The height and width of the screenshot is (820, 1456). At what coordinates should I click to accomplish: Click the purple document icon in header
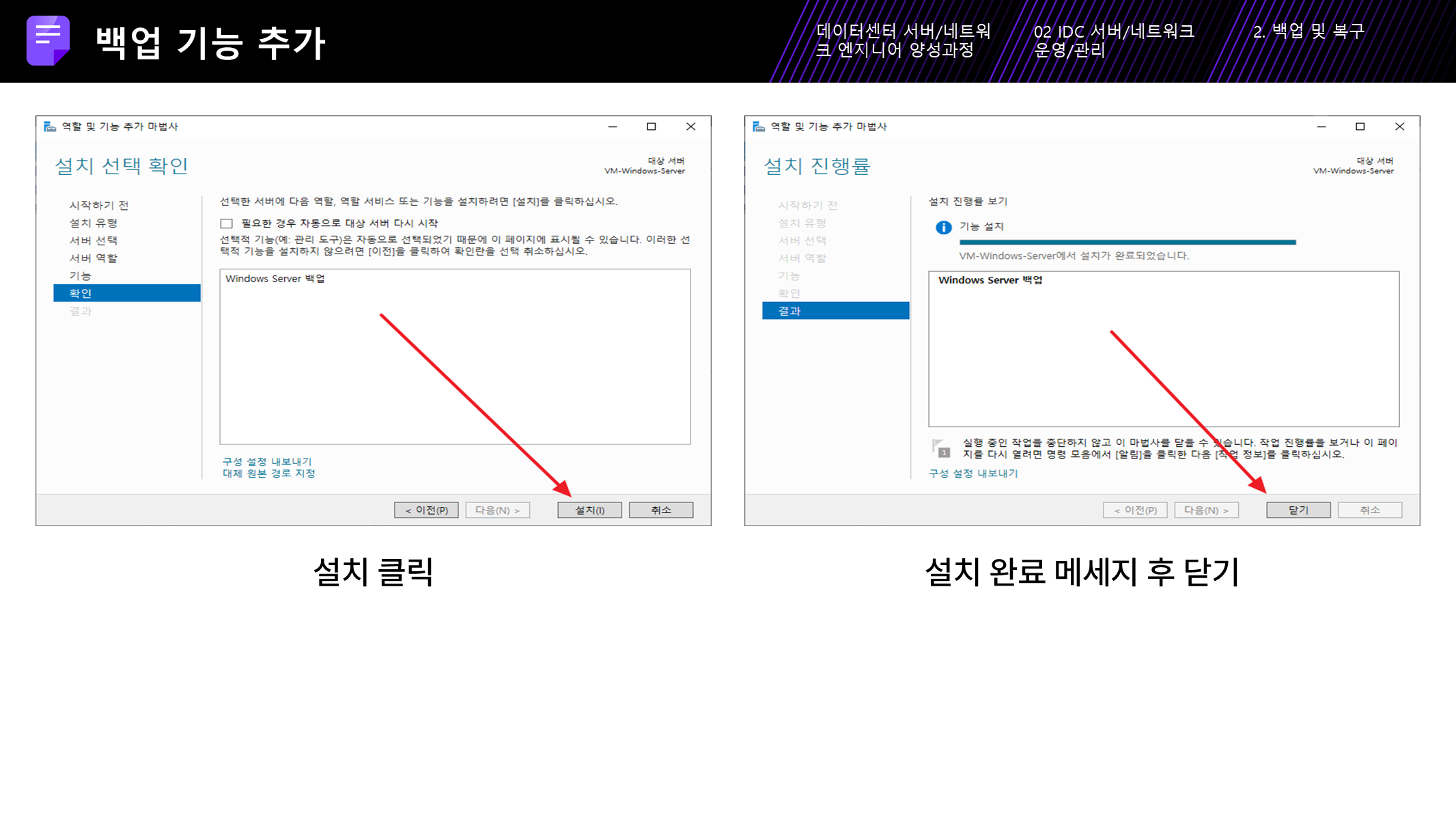pos(48,40)
